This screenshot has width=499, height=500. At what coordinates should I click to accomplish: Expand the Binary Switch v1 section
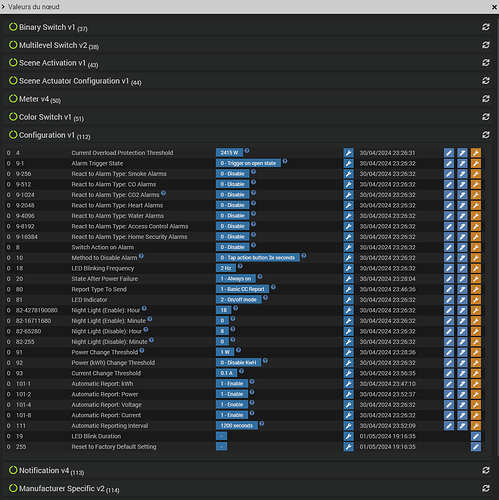click(x=47, y=27)
